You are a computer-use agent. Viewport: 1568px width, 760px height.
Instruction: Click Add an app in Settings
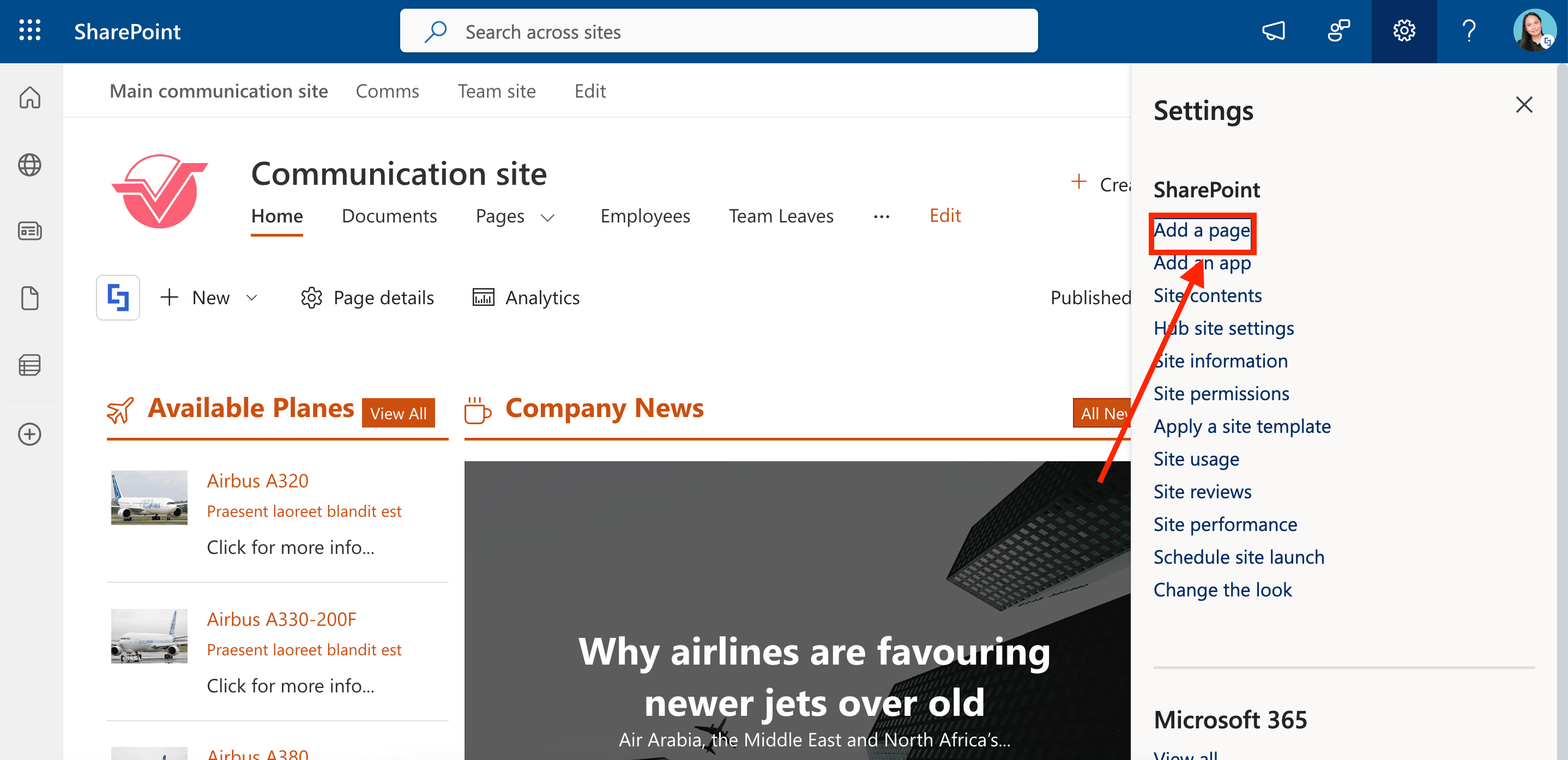point(1202,263)
